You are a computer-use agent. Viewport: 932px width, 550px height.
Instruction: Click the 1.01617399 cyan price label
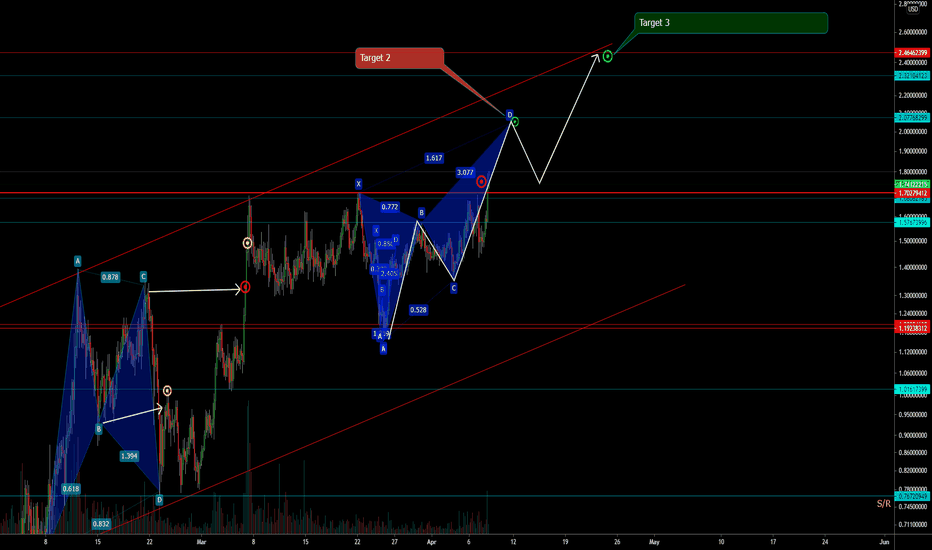[x=912, y=389]
